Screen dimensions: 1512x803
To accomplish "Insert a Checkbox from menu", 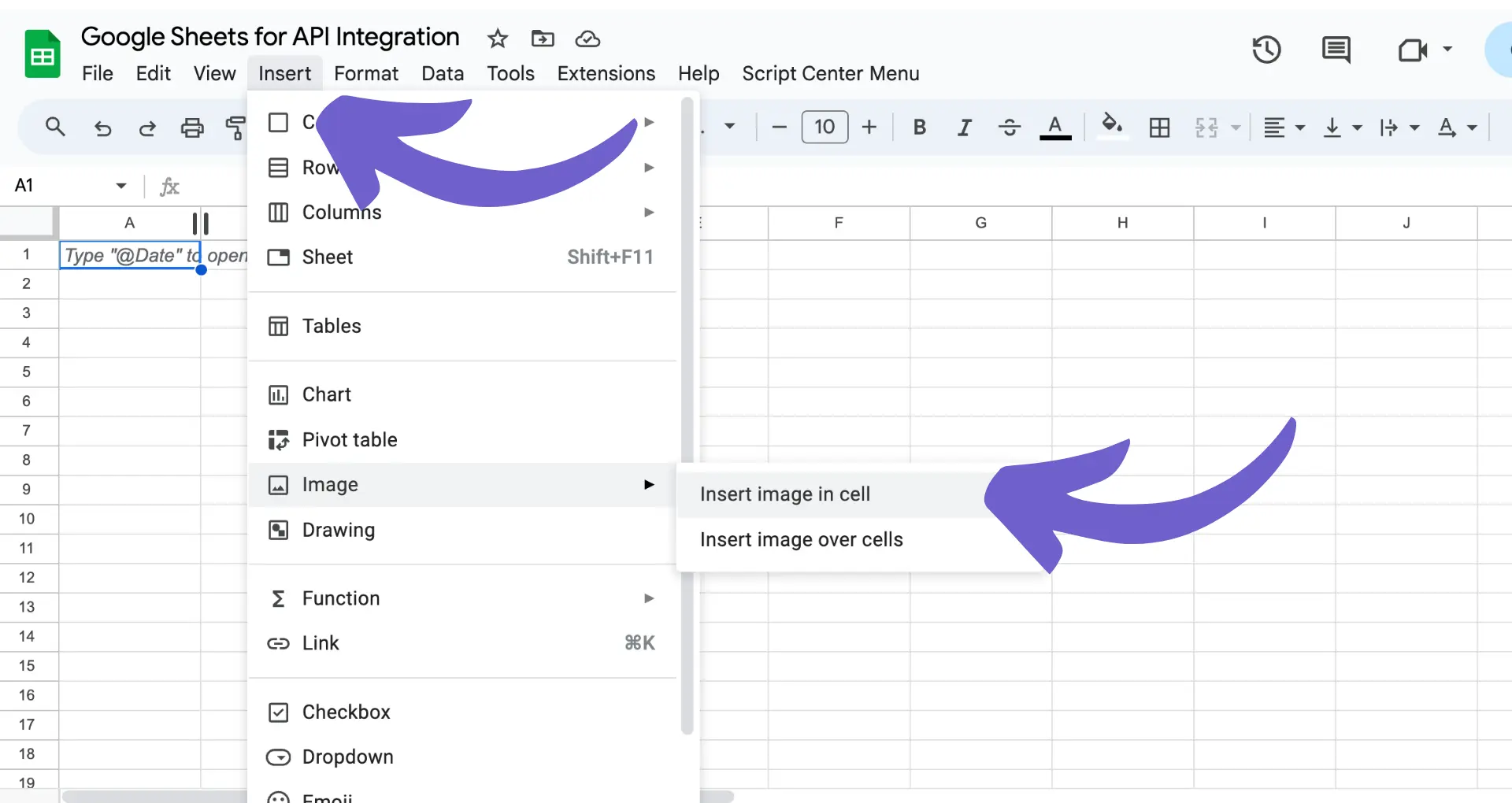I will (x=463, y=712).
